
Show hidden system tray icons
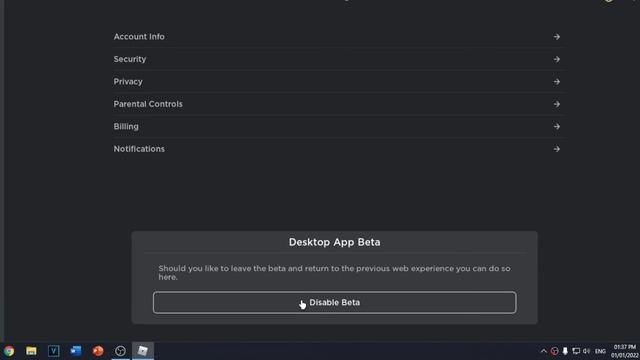[x=544, y=351]
